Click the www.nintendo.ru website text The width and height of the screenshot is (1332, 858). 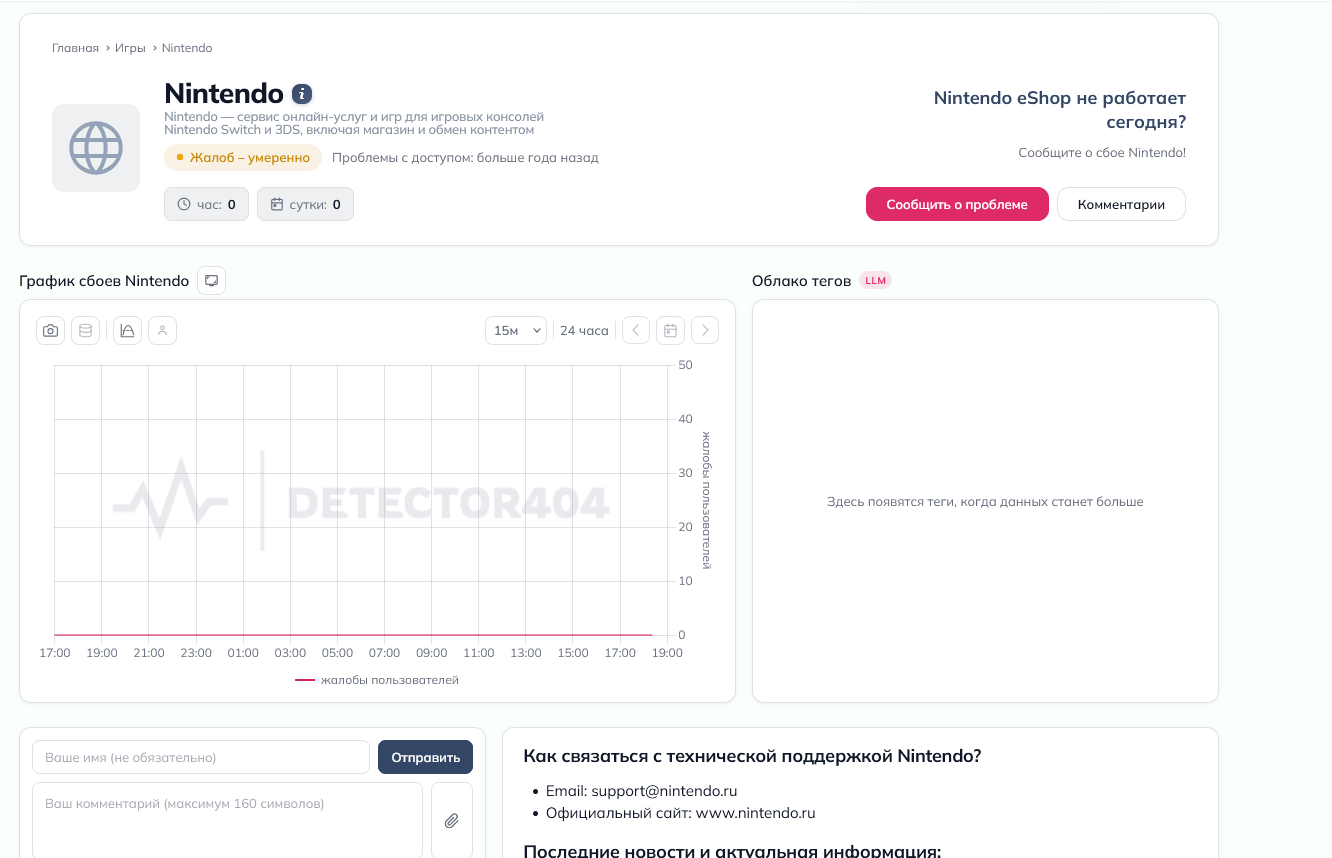tap(756, 813)
